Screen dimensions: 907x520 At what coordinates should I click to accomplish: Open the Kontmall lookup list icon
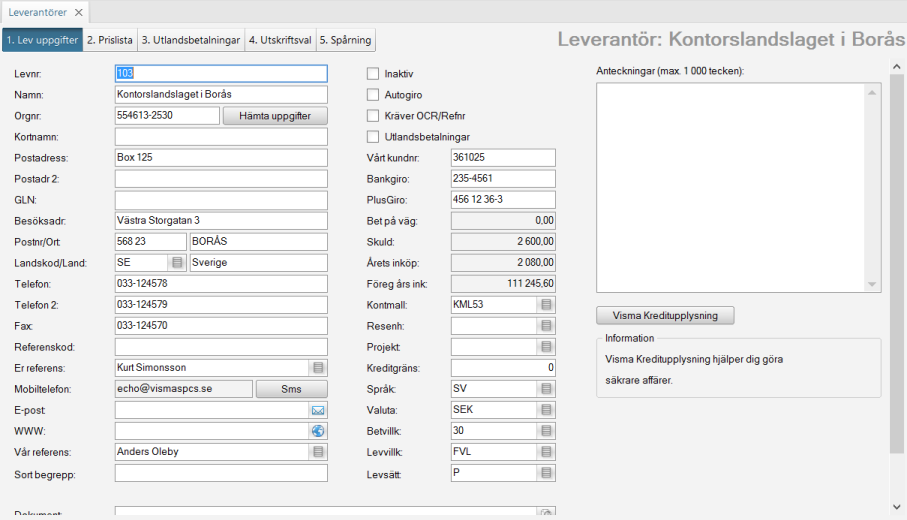point(546,305)
